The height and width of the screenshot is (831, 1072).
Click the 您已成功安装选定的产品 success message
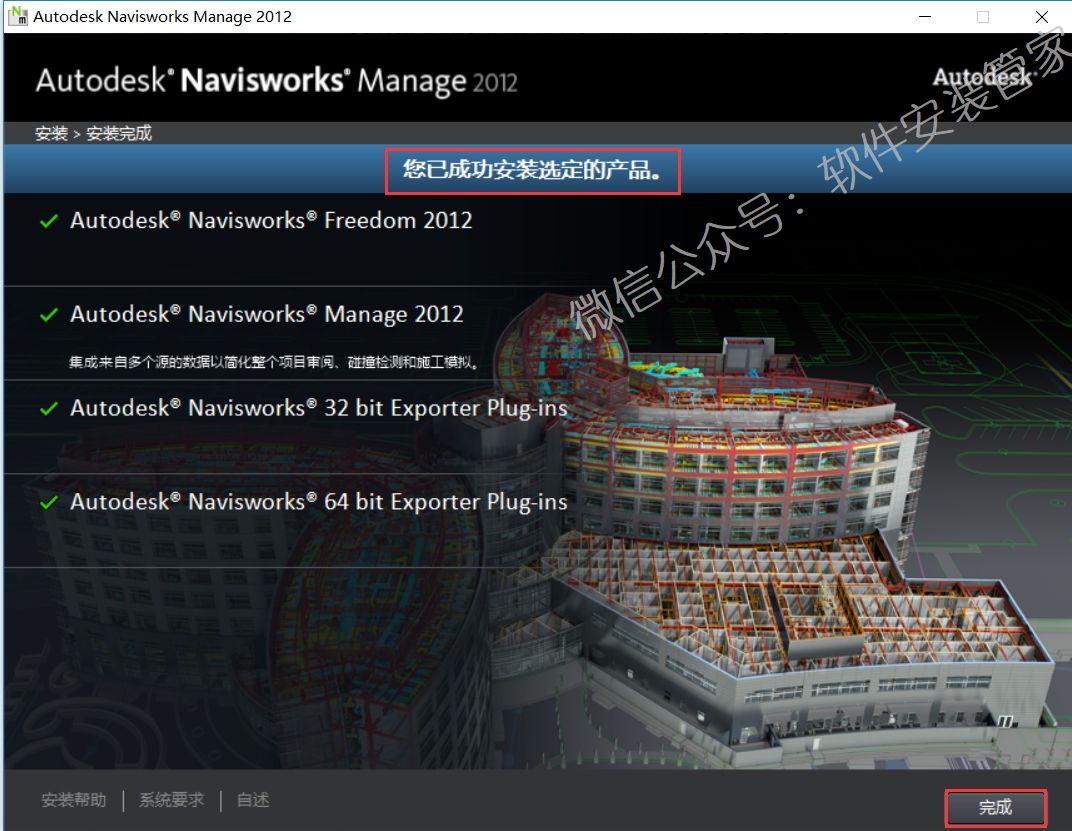[x=533, y=170]
